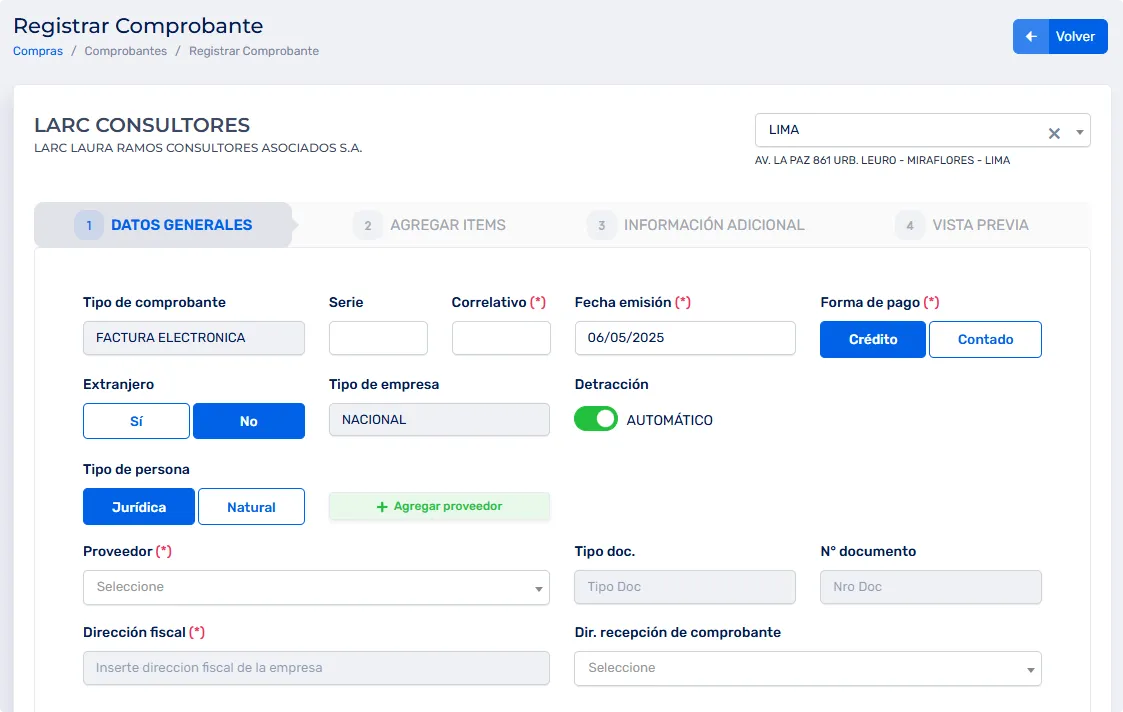Choose Natural as tipo de persona
The width and height of the screenshot is (1123, 712).
[251, 507]
